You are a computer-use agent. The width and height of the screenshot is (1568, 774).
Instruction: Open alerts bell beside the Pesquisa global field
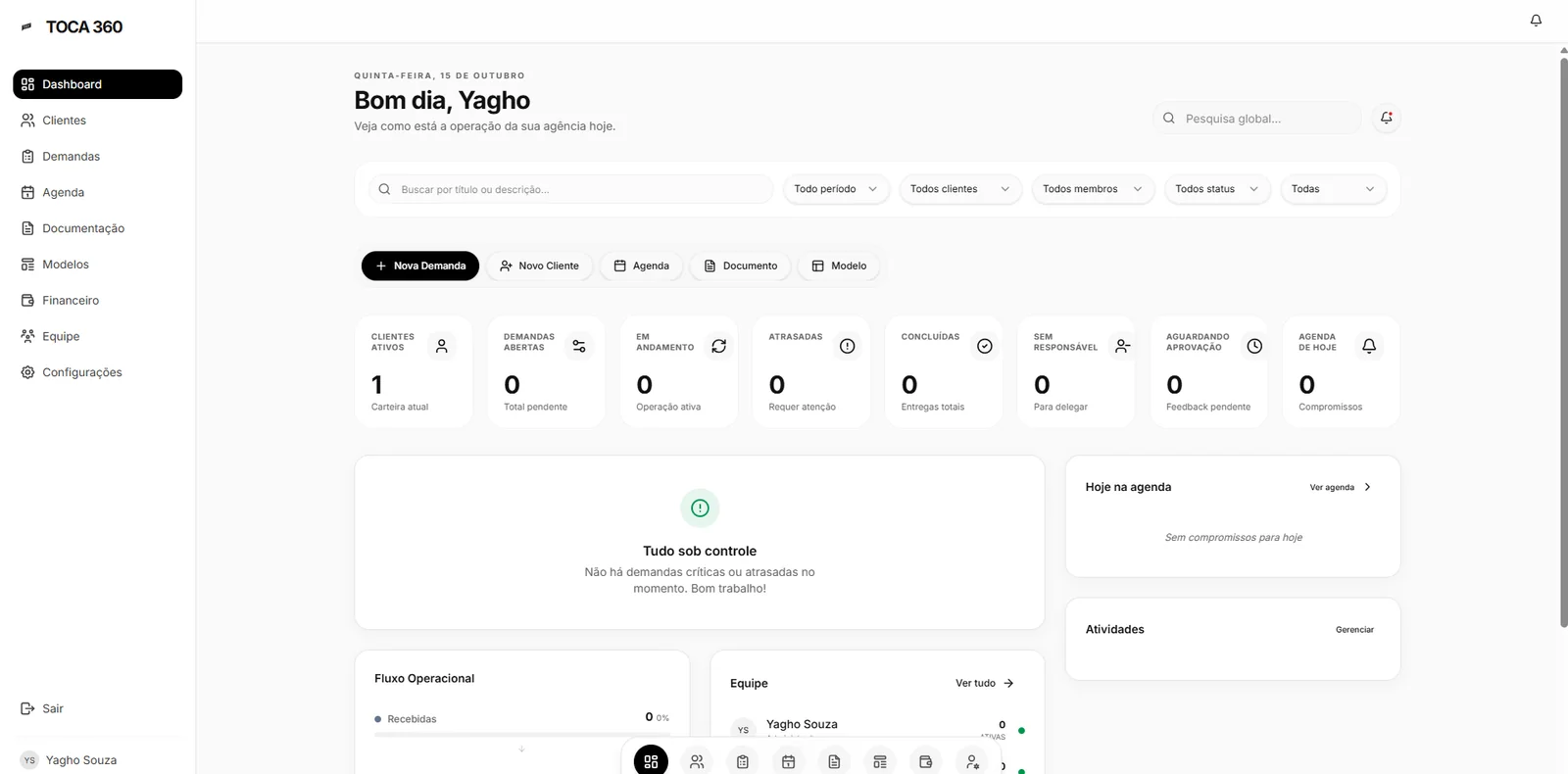point(1387,118)
